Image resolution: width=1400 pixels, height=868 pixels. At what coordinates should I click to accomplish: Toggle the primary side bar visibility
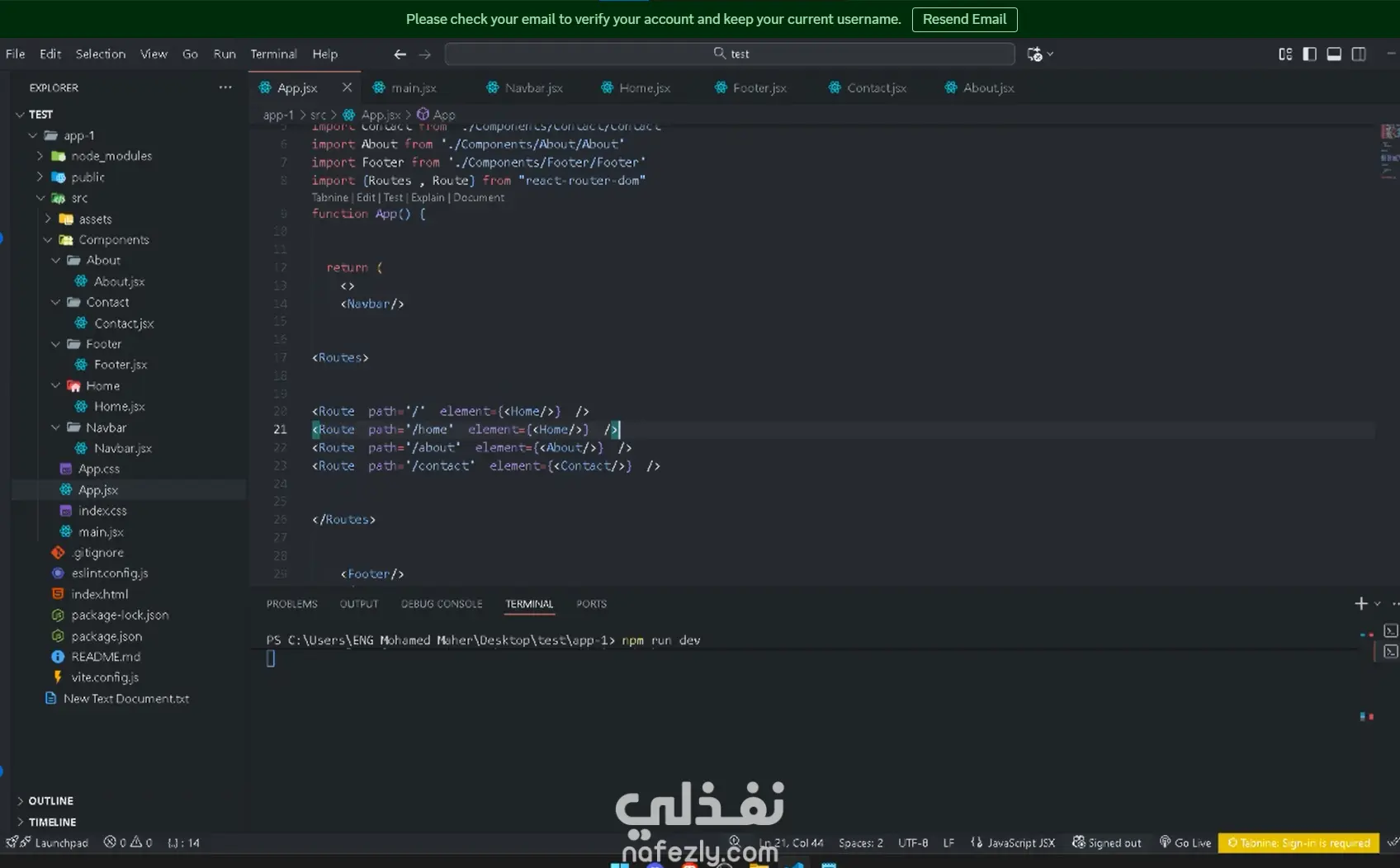(x=1309, y=54)
